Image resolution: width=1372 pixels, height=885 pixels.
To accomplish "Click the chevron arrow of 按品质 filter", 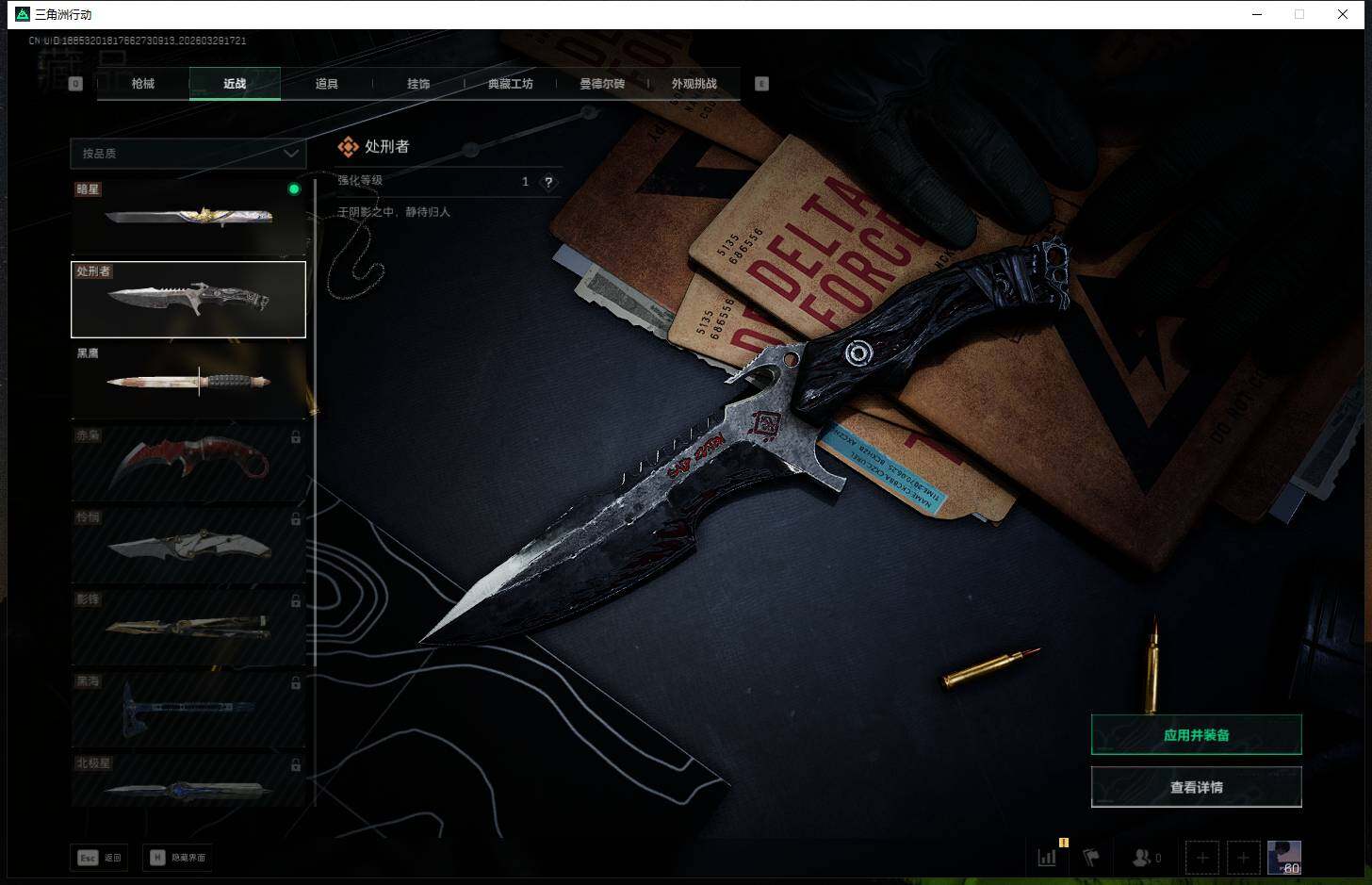I will (291, 153).
